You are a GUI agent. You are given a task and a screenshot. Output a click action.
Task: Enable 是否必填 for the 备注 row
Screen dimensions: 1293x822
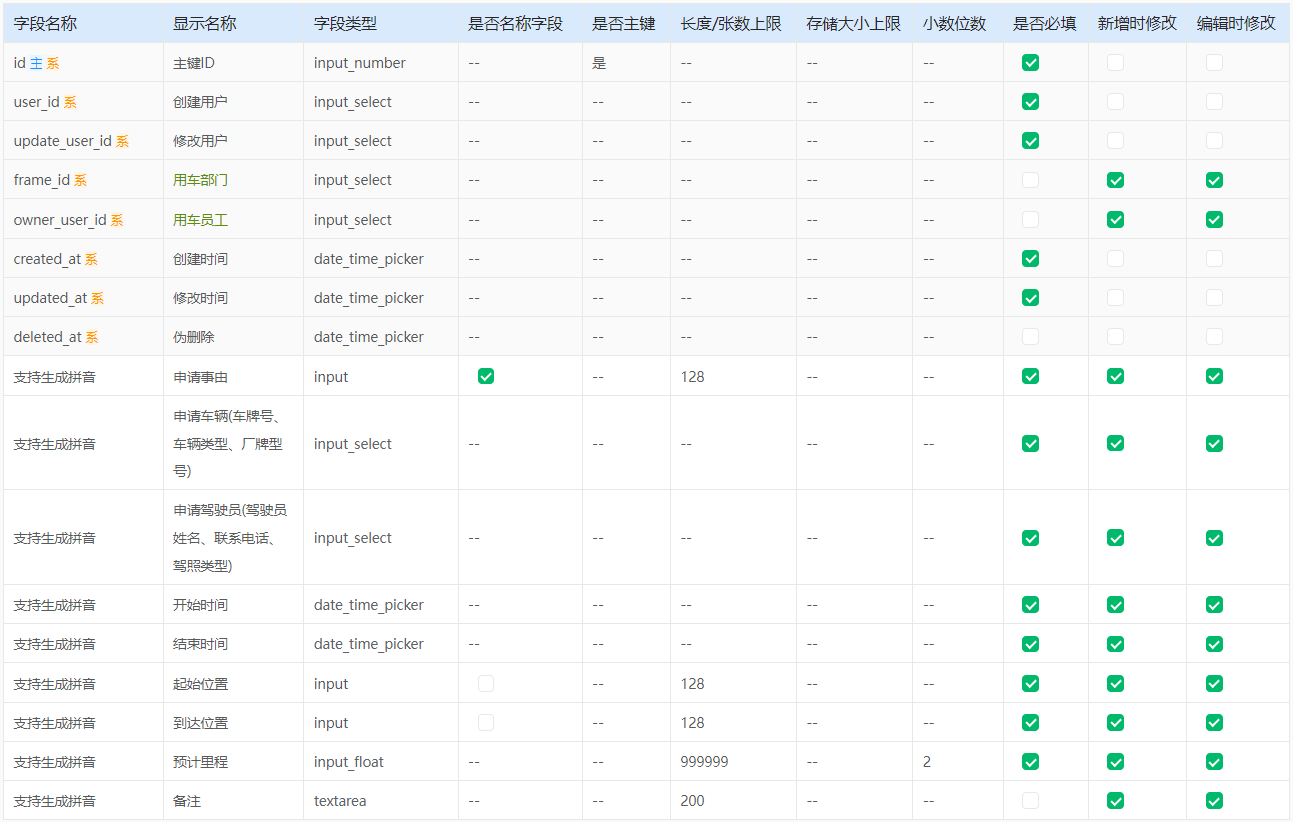pos(1030,801)
